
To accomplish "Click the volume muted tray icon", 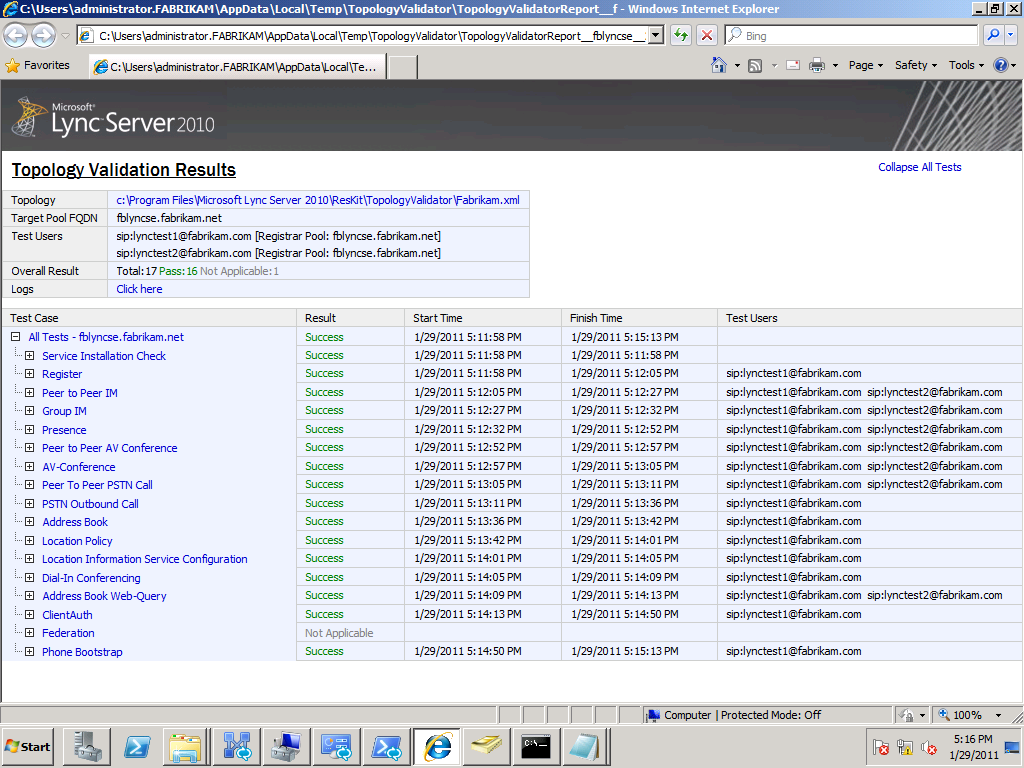I will [x=928, y=746].
